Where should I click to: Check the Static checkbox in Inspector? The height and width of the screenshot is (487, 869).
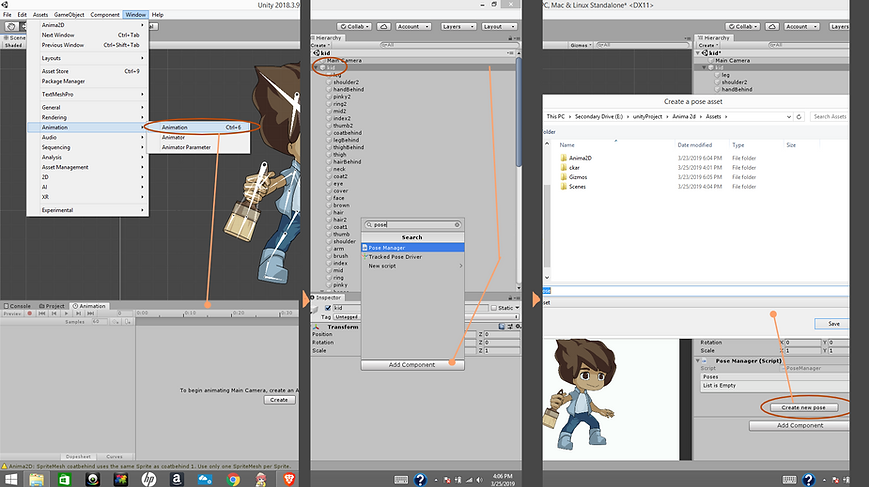click(x=494, y=307)
